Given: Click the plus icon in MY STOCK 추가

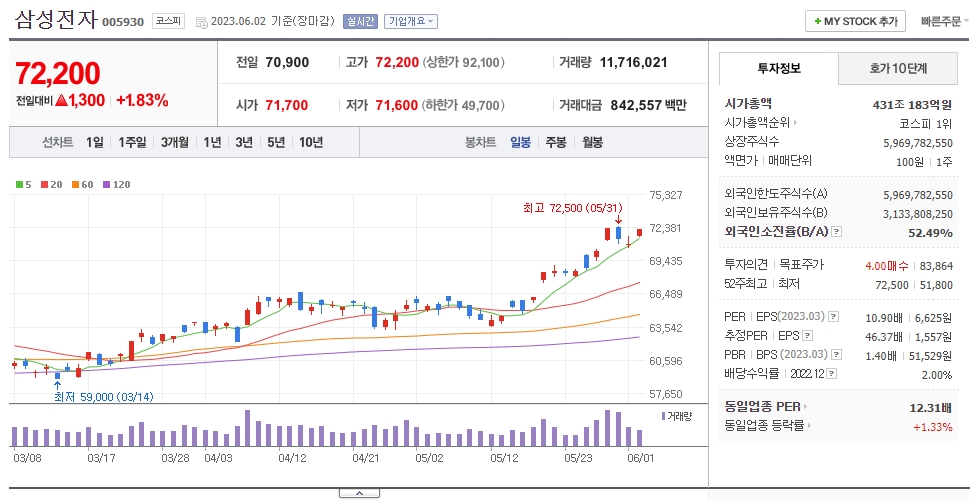Looking at the screenshot, I should [817, 21].
